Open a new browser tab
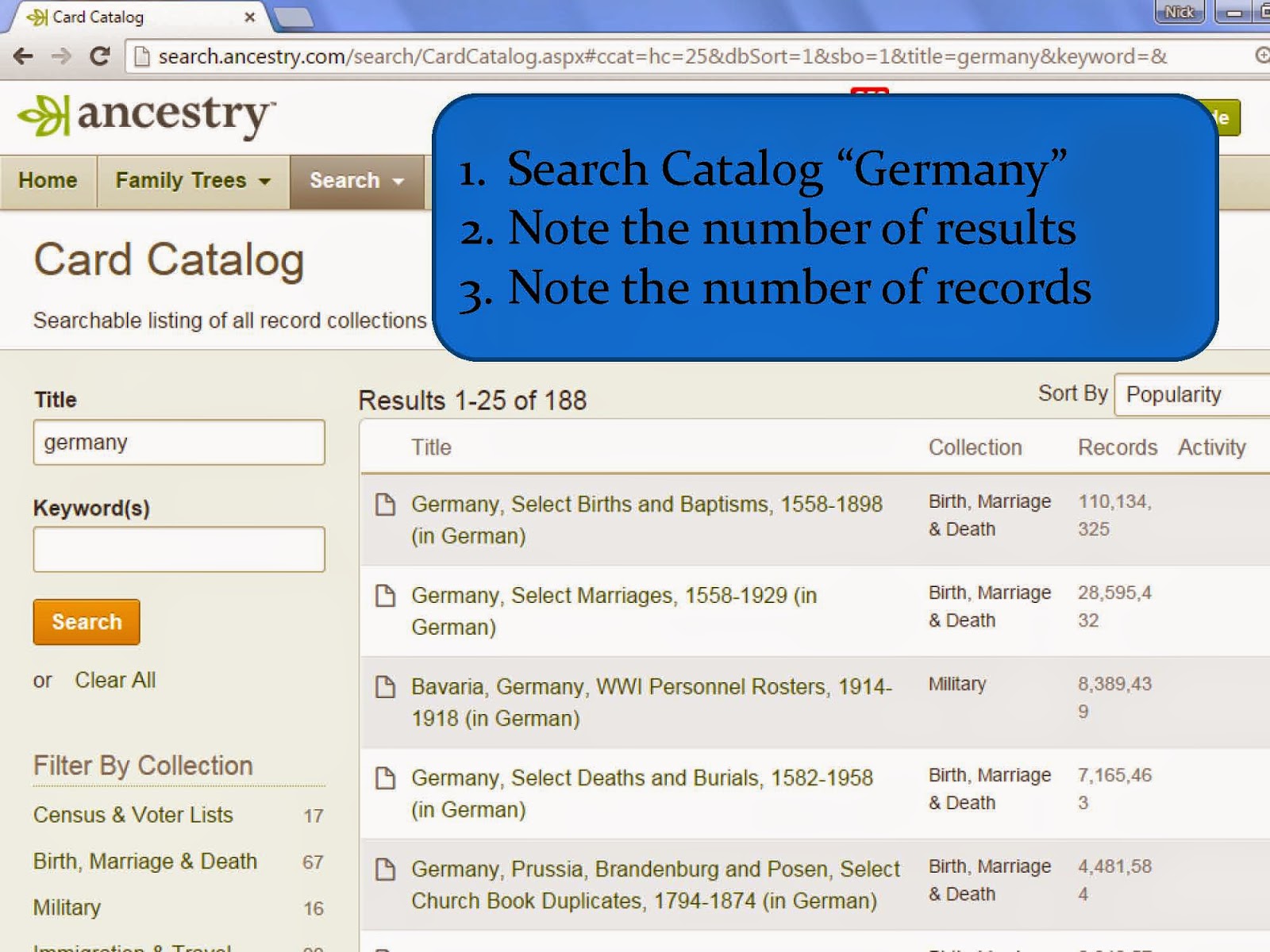The width and height of the screenshot is (1270, 952). [x=293, y=17]
